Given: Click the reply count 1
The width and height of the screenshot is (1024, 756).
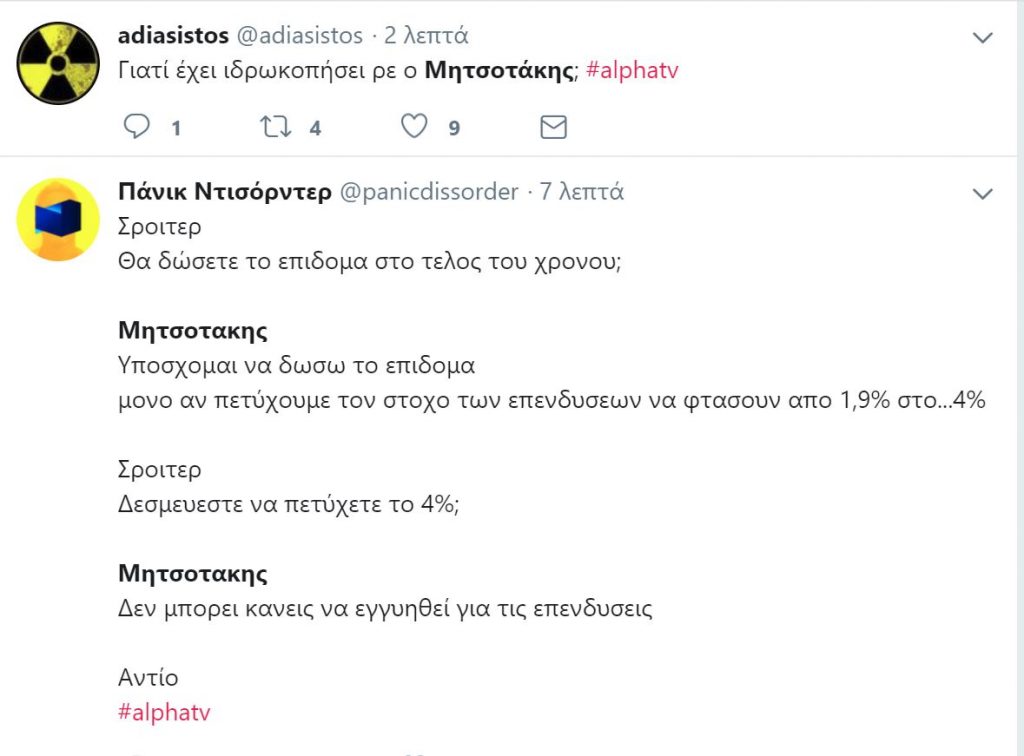Looking at the screenshot, I should pyautogui.click(x=176, y=128).
